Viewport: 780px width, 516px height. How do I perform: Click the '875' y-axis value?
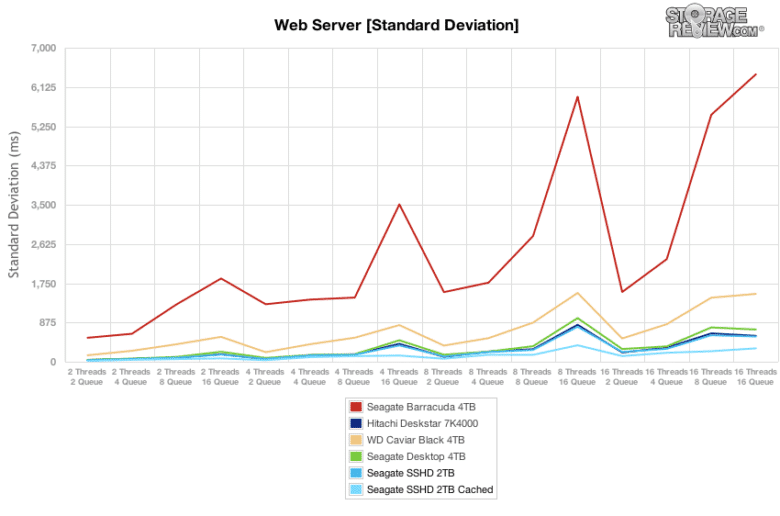(x=48, y=323)
